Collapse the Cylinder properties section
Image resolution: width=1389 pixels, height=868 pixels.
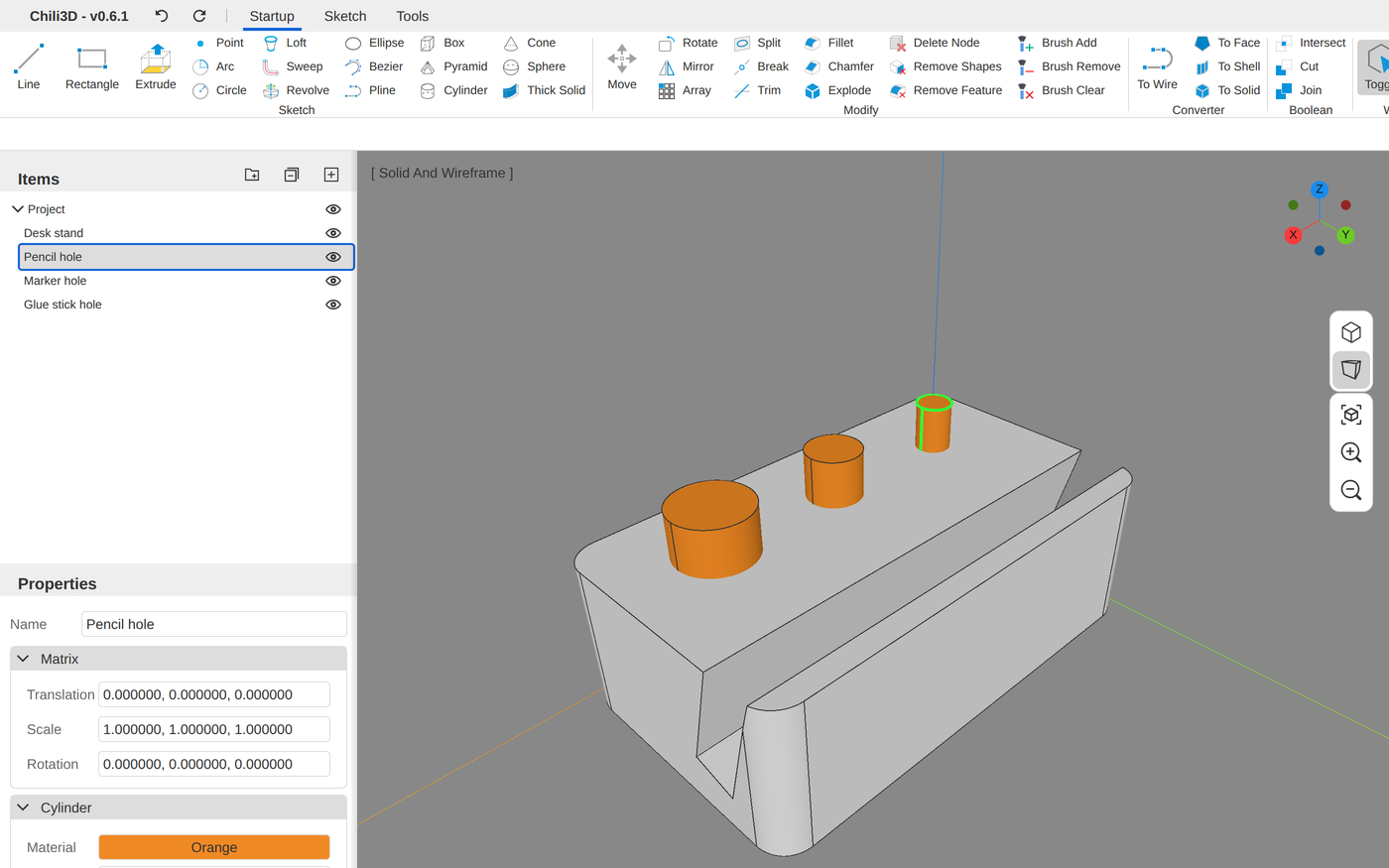(24, 807)
